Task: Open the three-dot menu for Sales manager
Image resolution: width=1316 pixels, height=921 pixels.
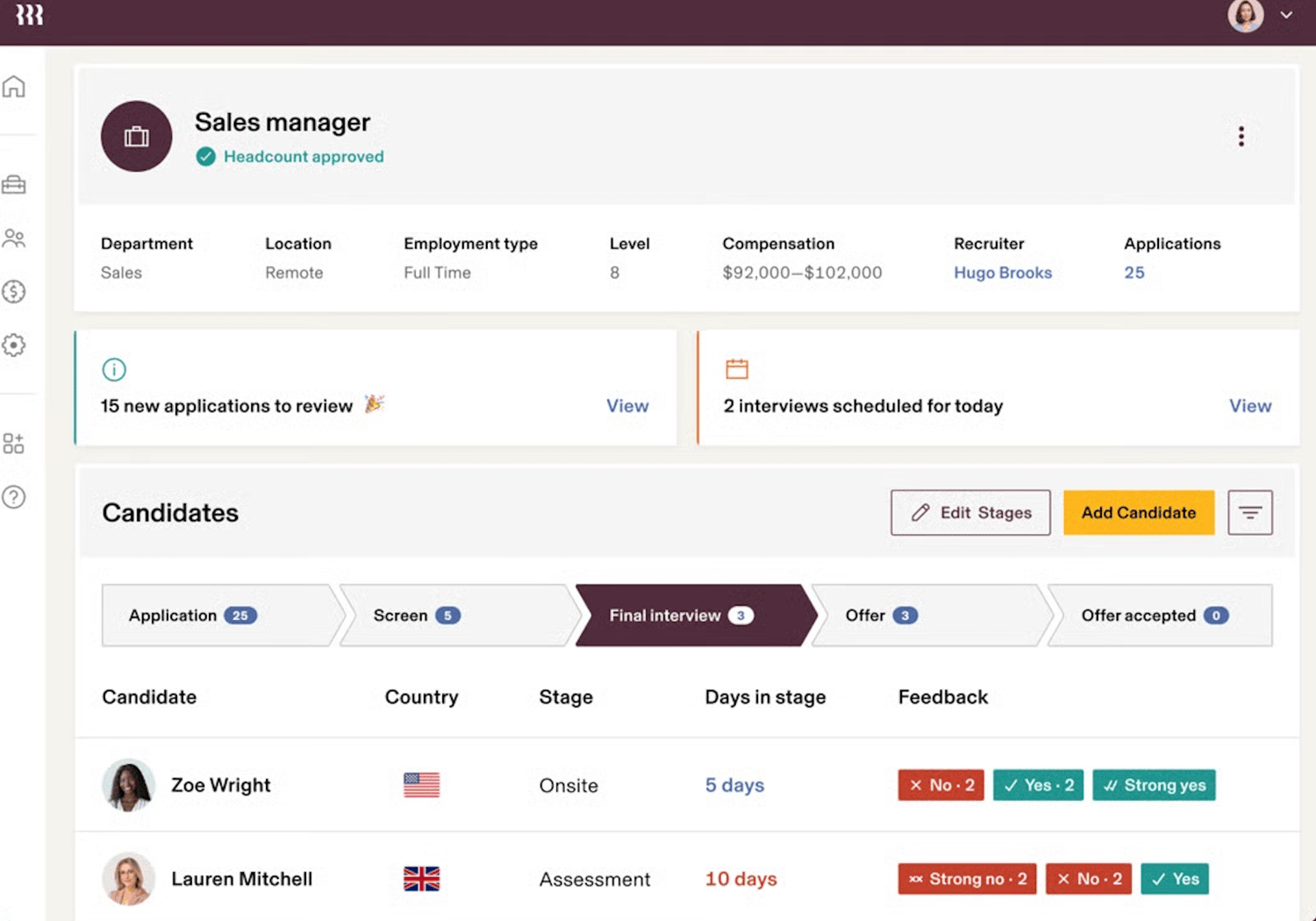Action: (1241, 136)
